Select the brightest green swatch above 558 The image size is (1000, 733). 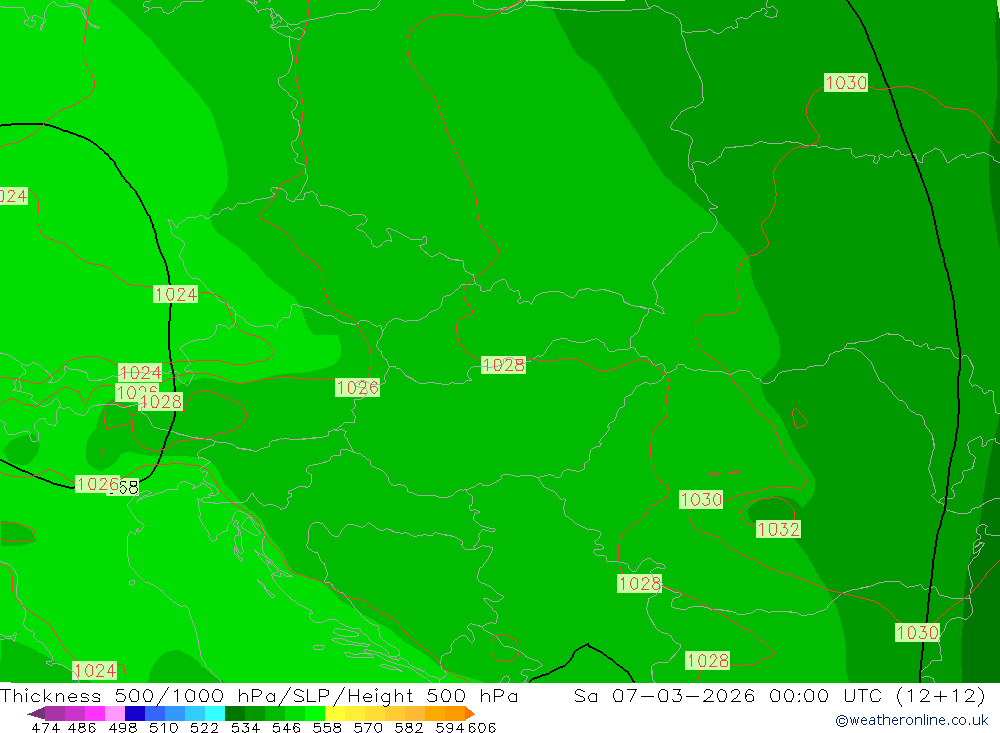(x=315, y=713)
